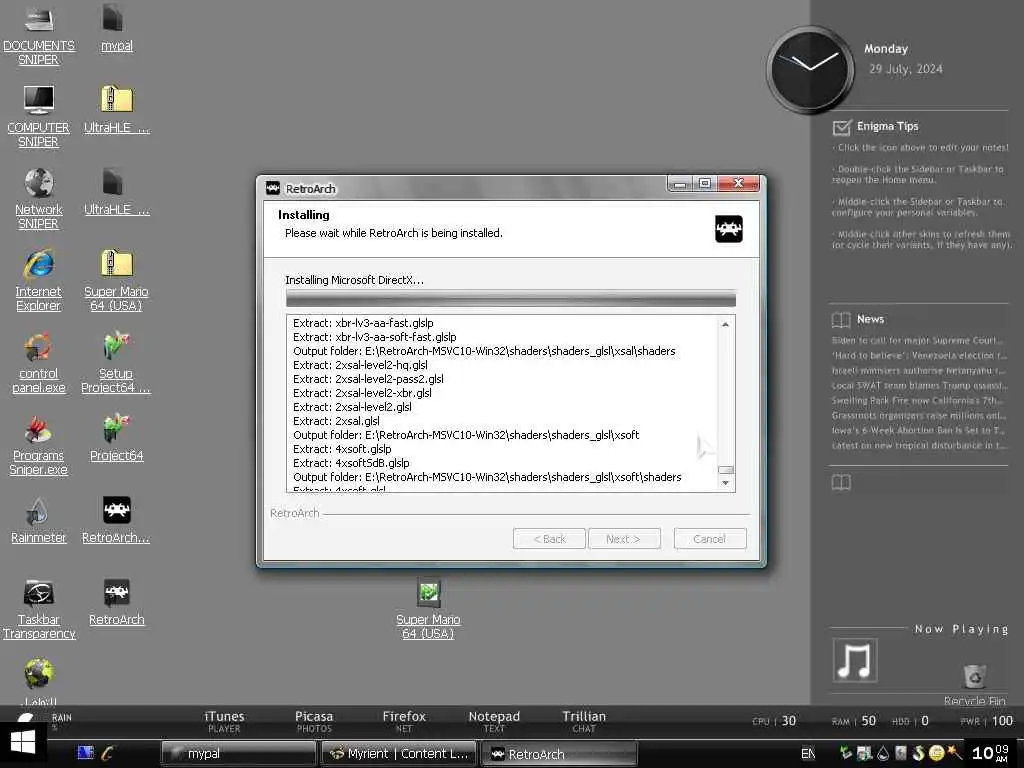Open upper UltraHLE zip archive icon

(x=116, y=110)
